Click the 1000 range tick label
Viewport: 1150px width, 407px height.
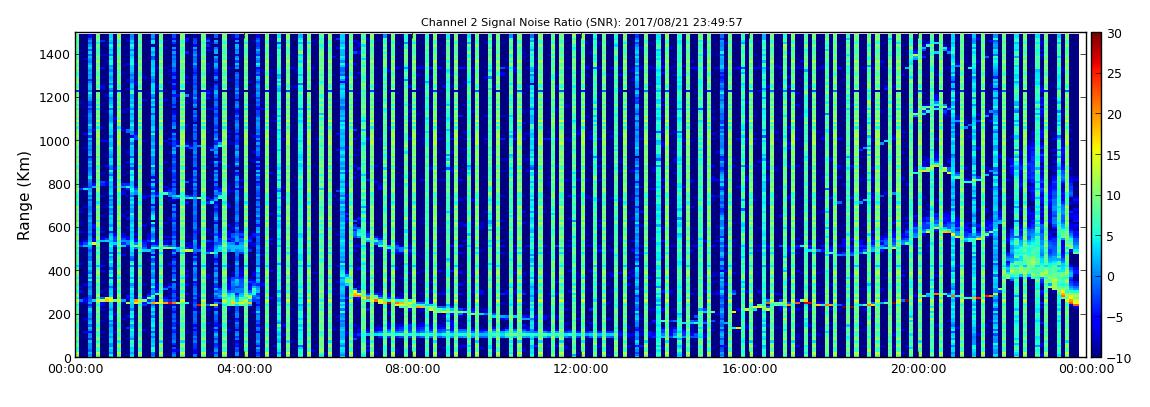click(56, 141)
